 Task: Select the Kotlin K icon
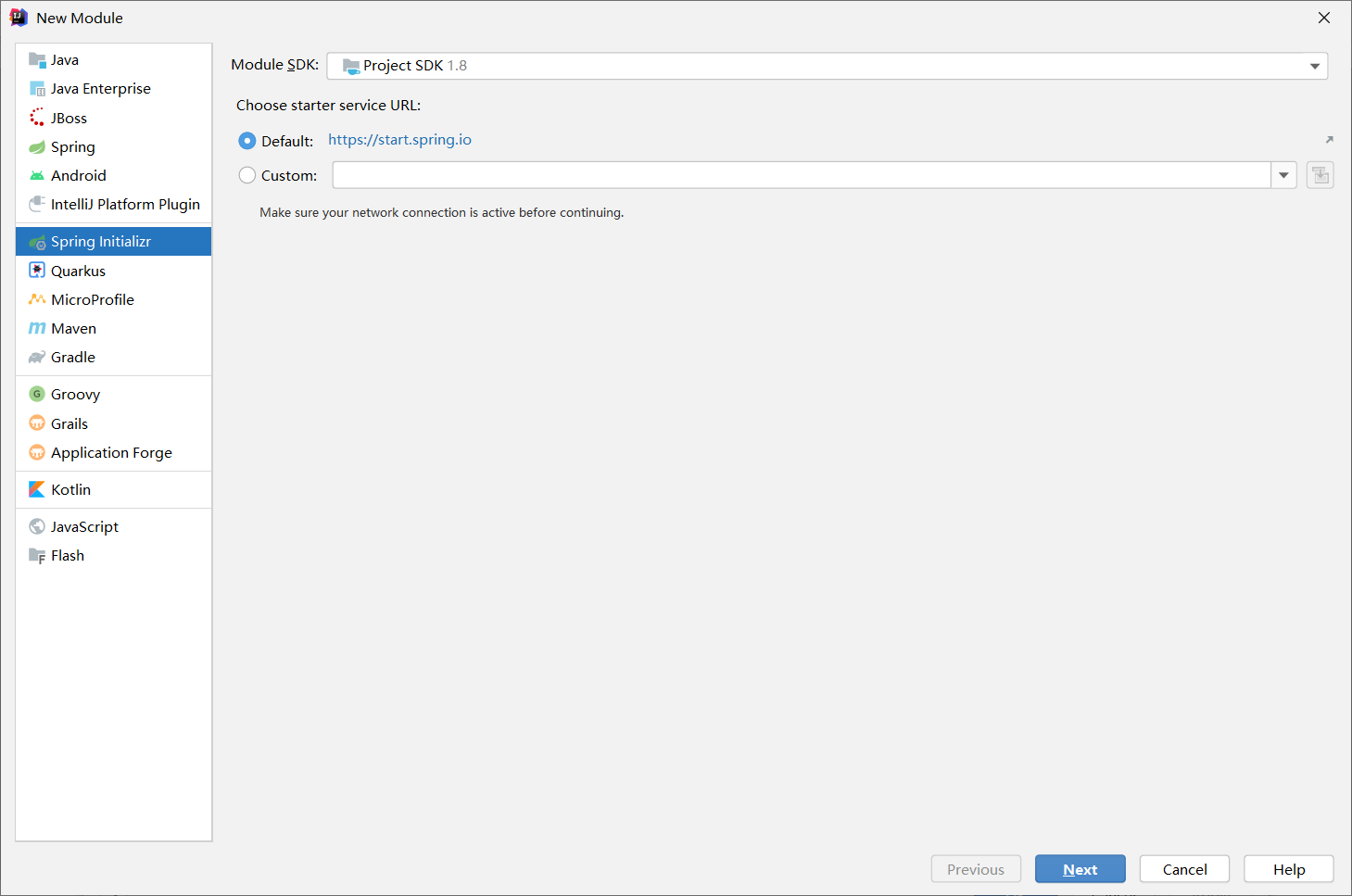click(37, 489)
